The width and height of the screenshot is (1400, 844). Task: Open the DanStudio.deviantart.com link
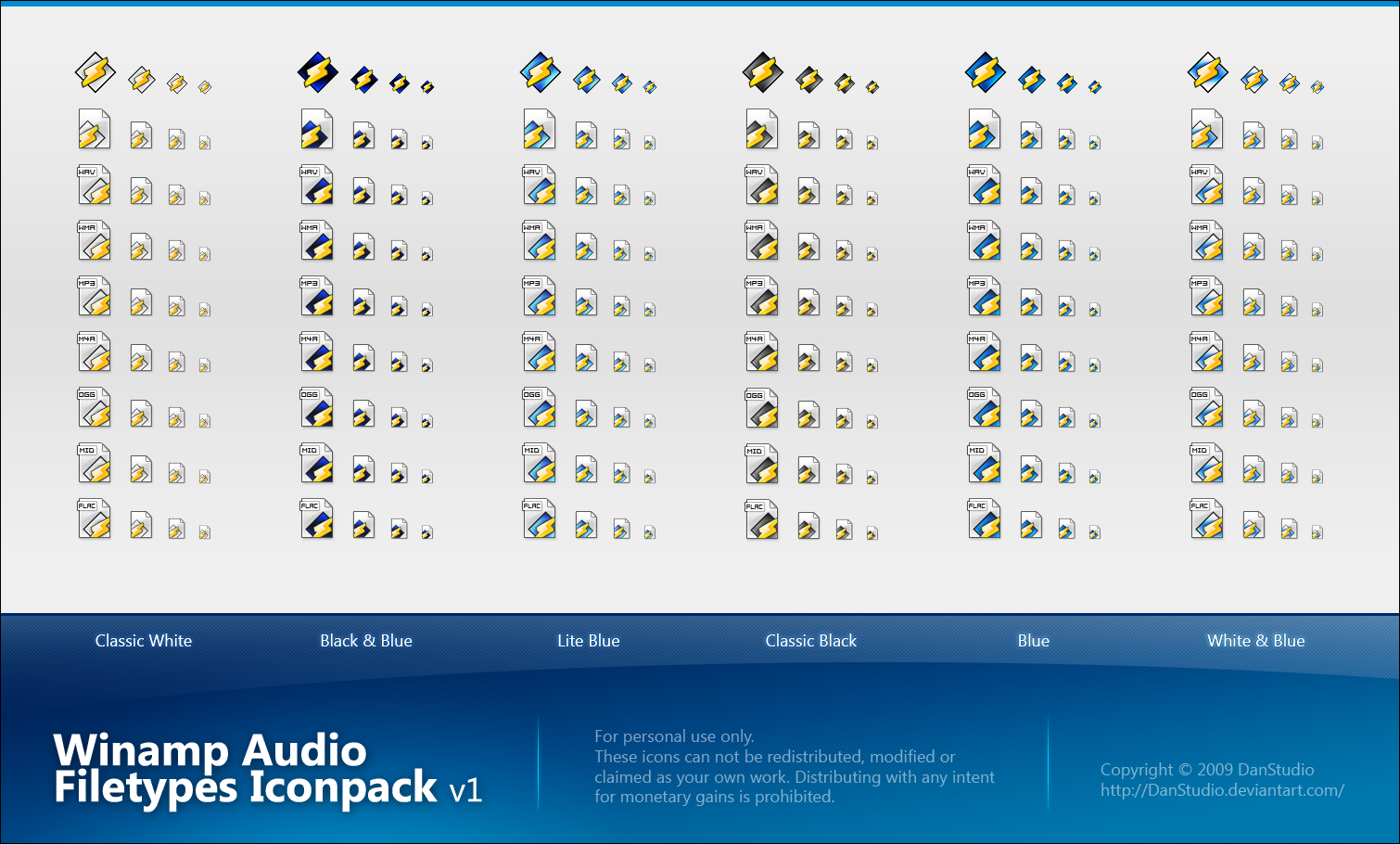point(1222,790)
